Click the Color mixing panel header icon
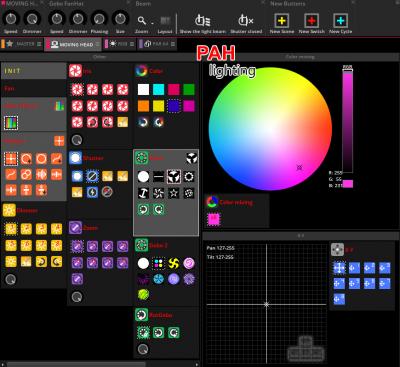 (x=211, y=202)
